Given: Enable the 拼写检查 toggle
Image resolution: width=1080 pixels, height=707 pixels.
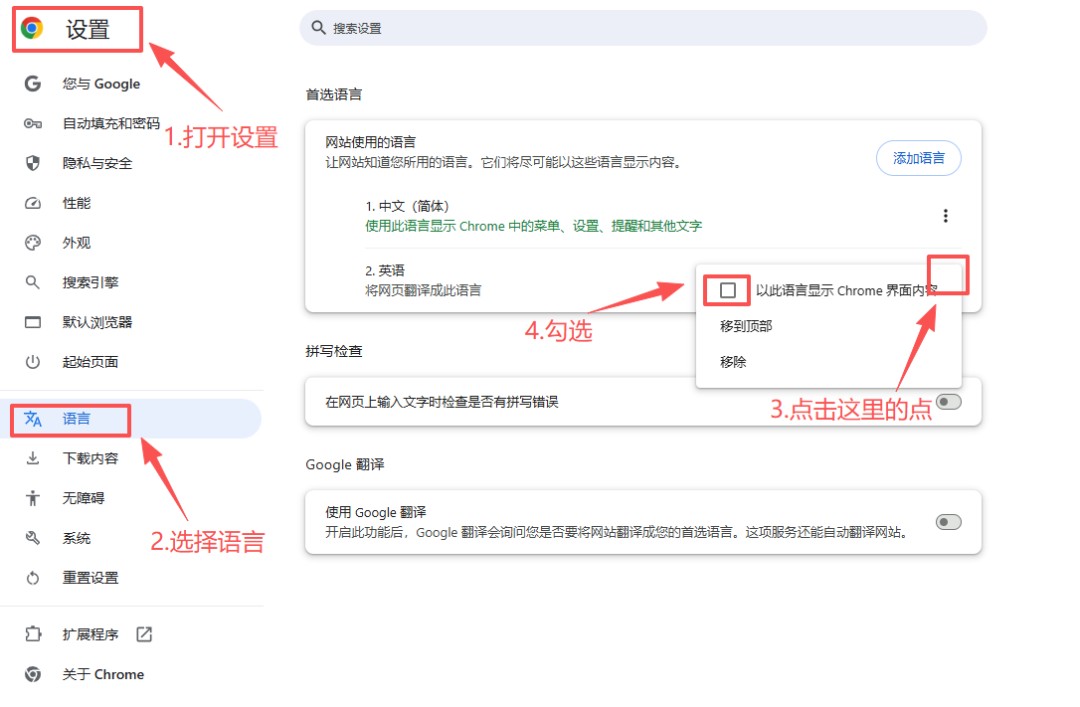Looking at the screenshot, I should (948, 400).
